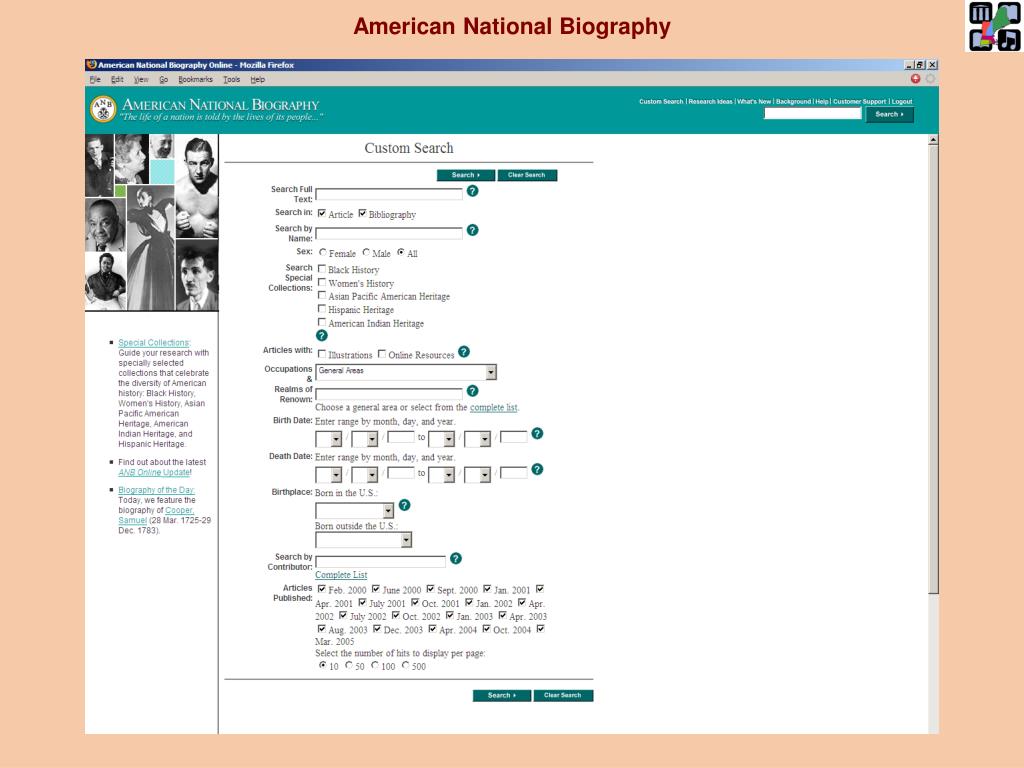Click the Search by Name input field
This screenshot has height=768, width=1024.
coord(389,233)
